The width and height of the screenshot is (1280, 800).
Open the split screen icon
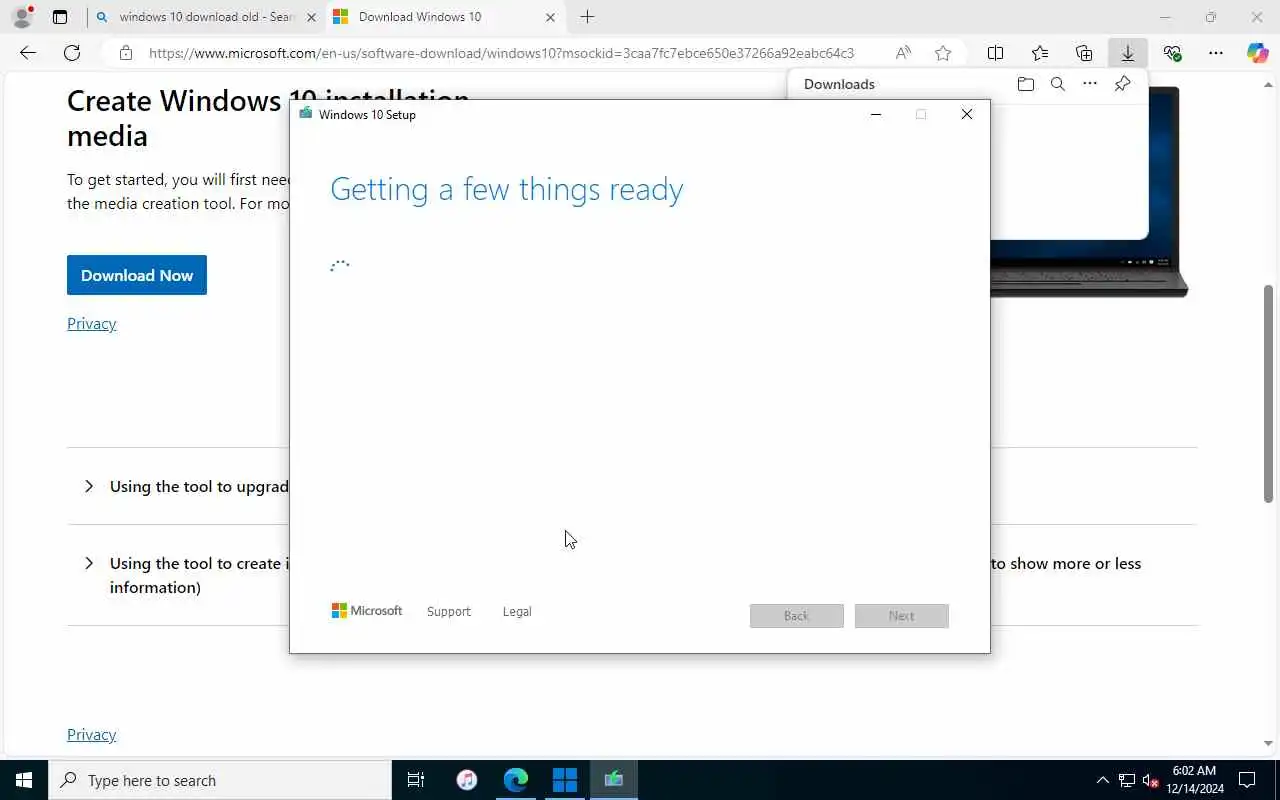pos(996,53)
